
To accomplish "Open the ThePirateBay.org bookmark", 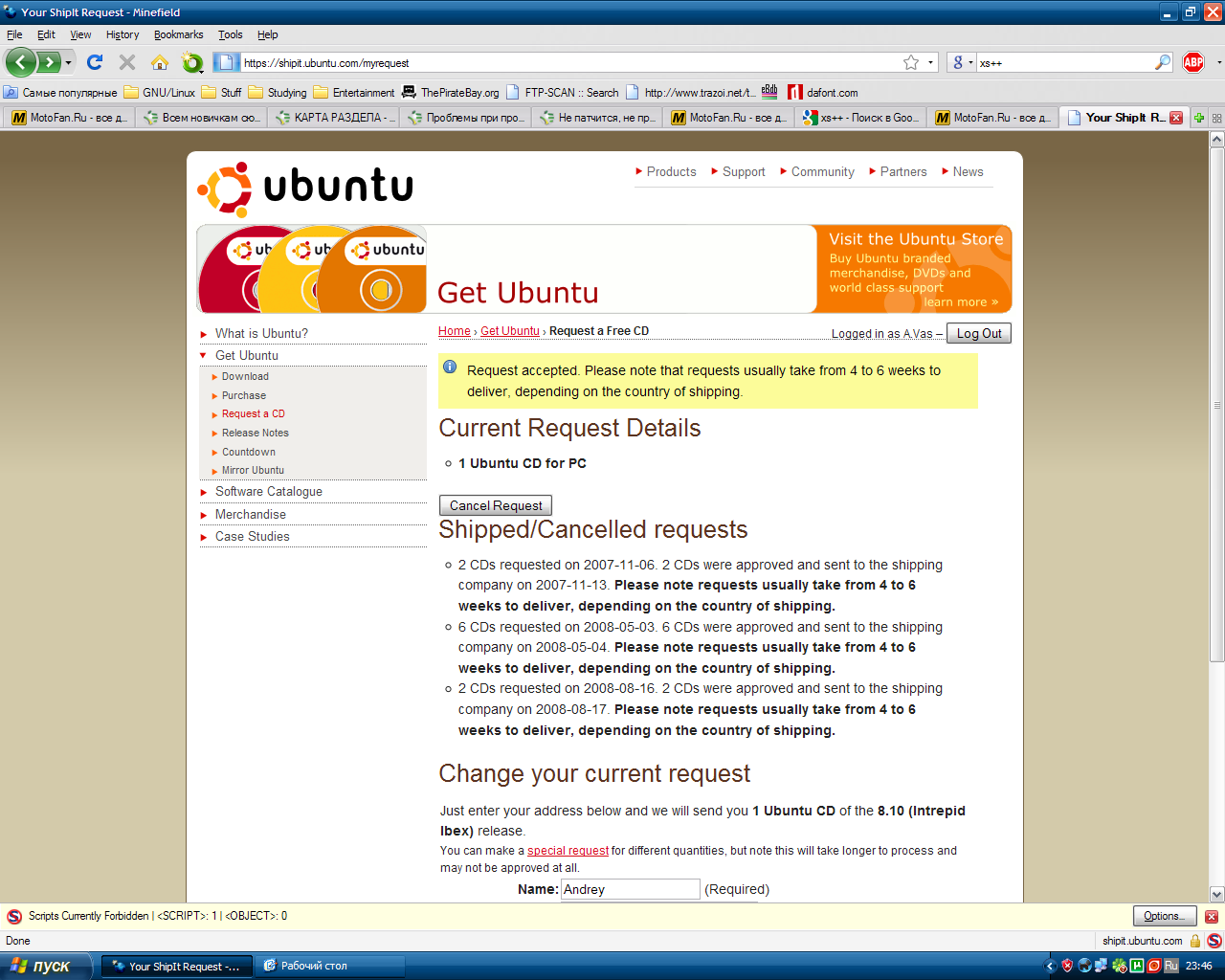I will [x=451, y=93].
